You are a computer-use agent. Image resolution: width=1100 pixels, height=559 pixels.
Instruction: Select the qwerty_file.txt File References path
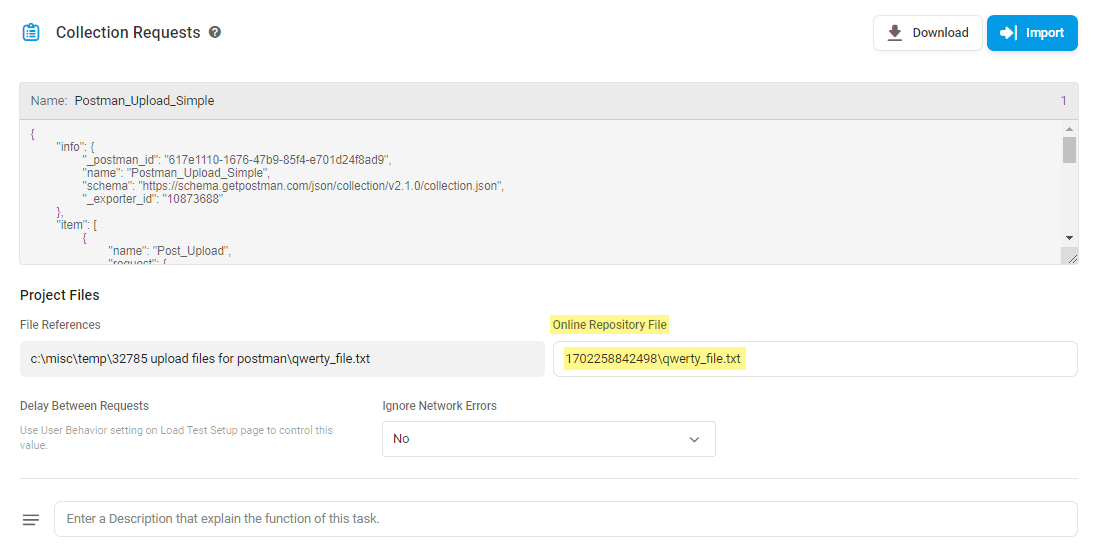(x=282, y=359)
